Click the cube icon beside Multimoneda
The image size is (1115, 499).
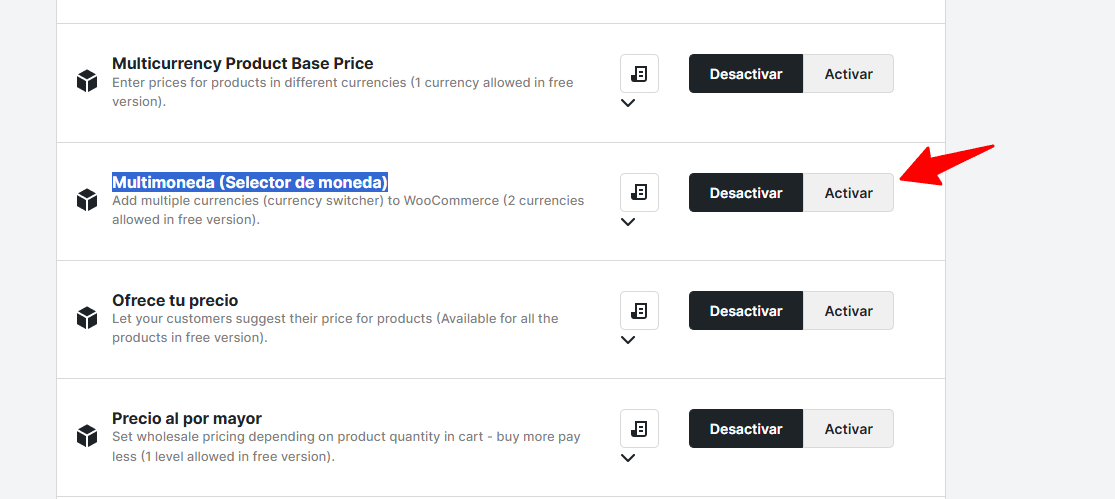pos(87,200)
